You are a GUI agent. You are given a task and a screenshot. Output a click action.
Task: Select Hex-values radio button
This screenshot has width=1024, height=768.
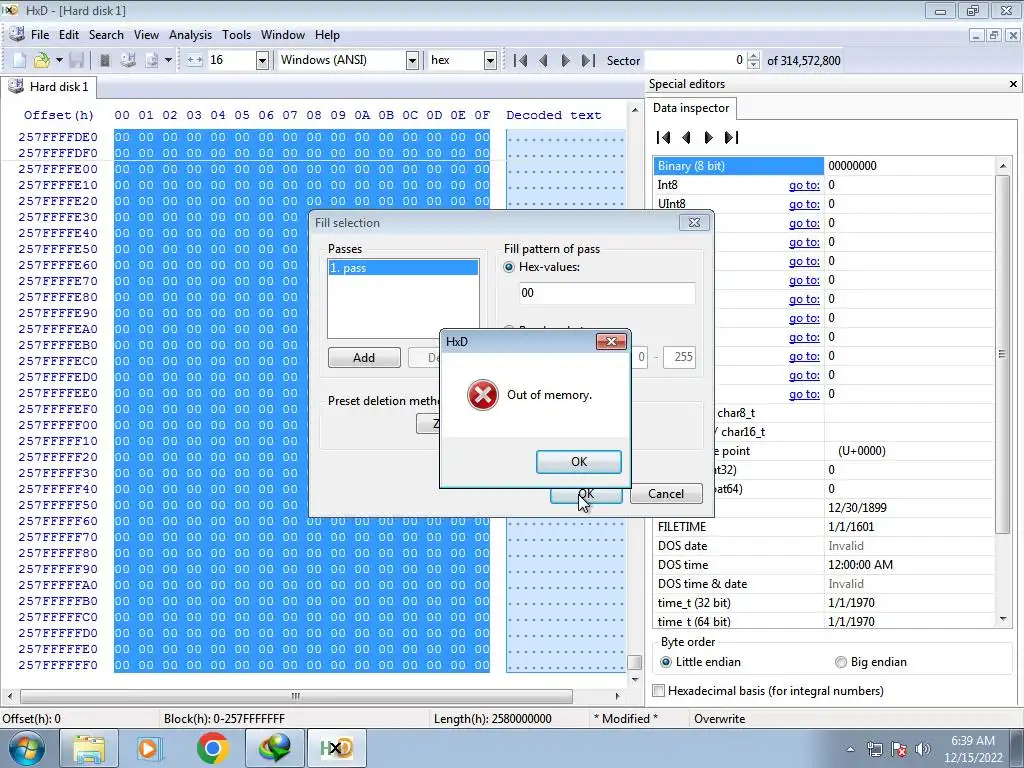(509, 267)
